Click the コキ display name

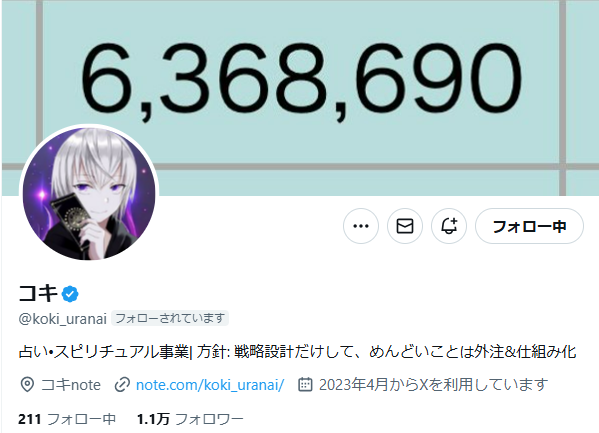click(x=38, y=294)
